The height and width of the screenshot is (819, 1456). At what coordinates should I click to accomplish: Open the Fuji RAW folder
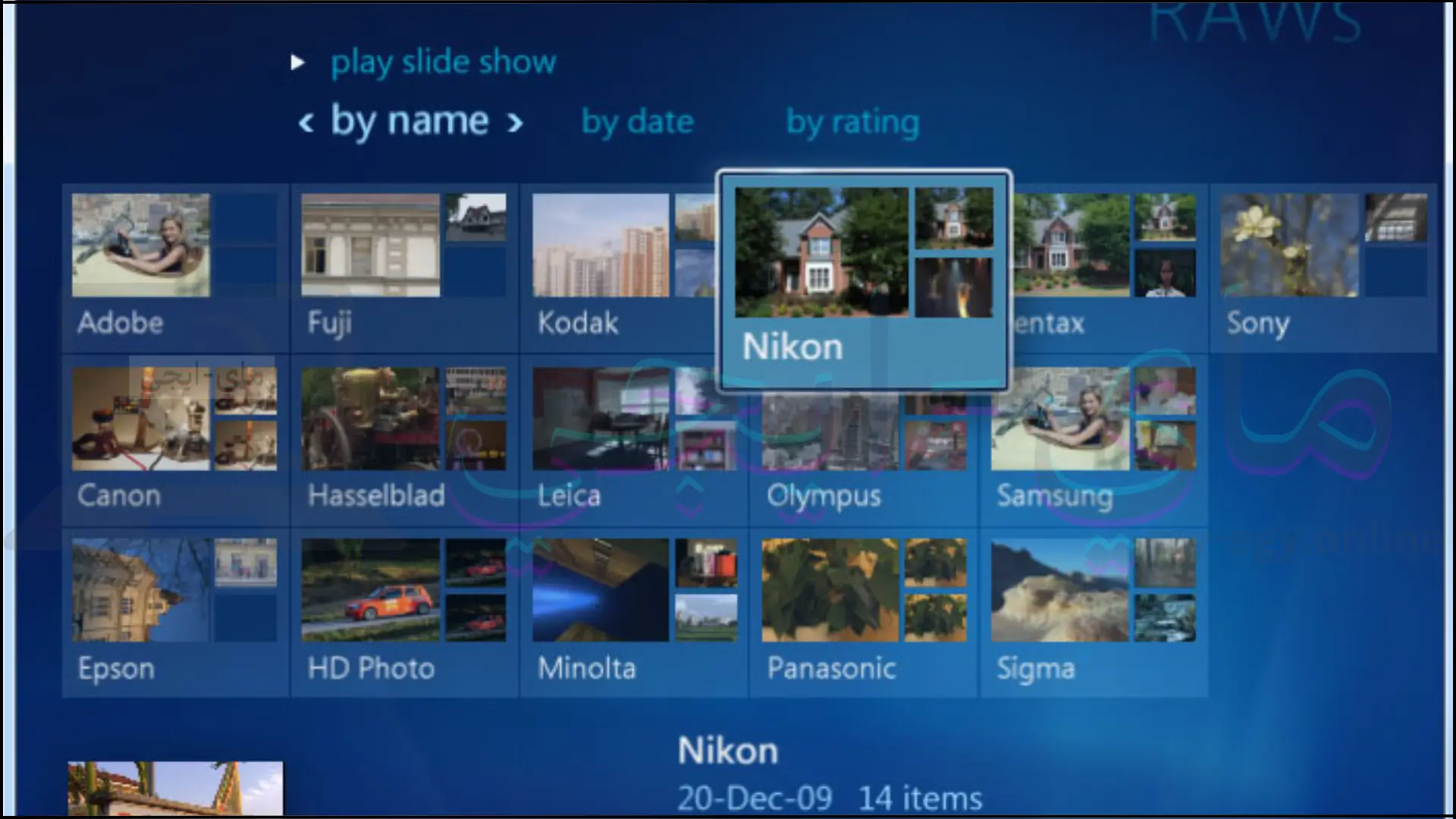pos(405,265)
